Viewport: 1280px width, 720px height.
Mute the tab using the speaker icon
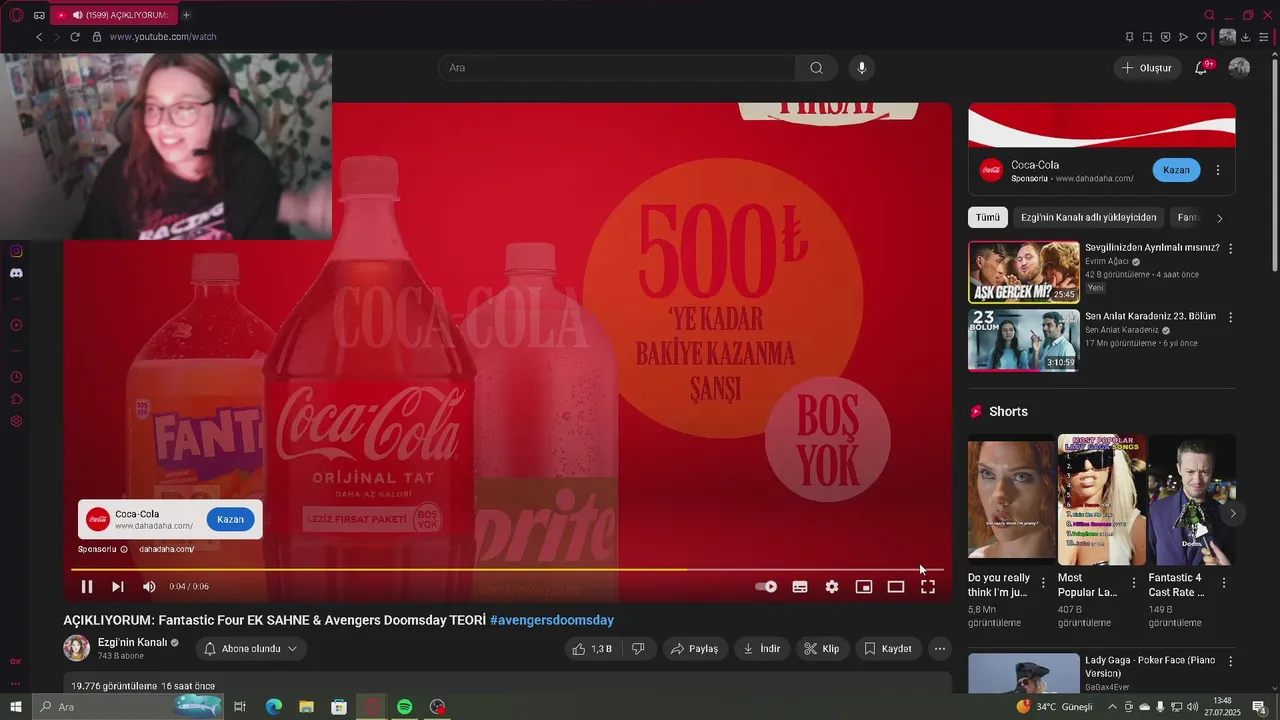click(x=77, y=15)
